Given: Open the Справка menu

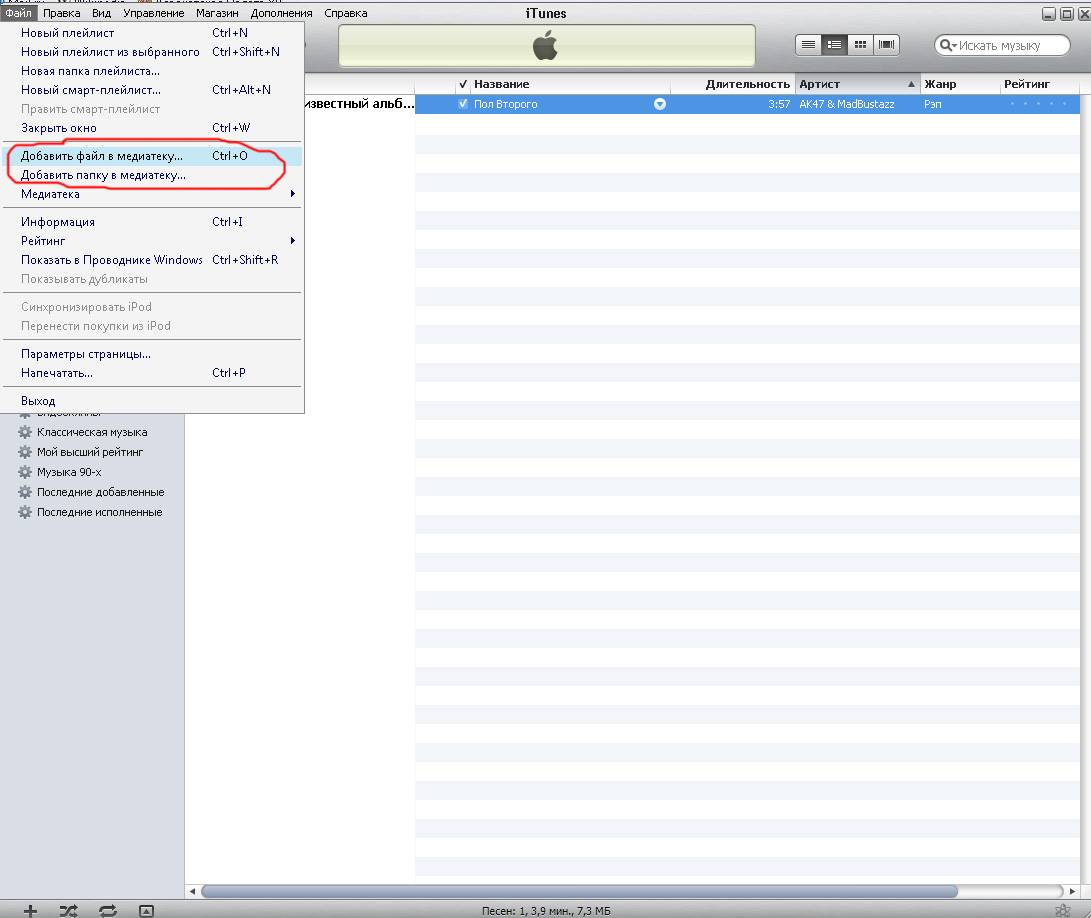Looking at the screenshot, I should point(346,13).
